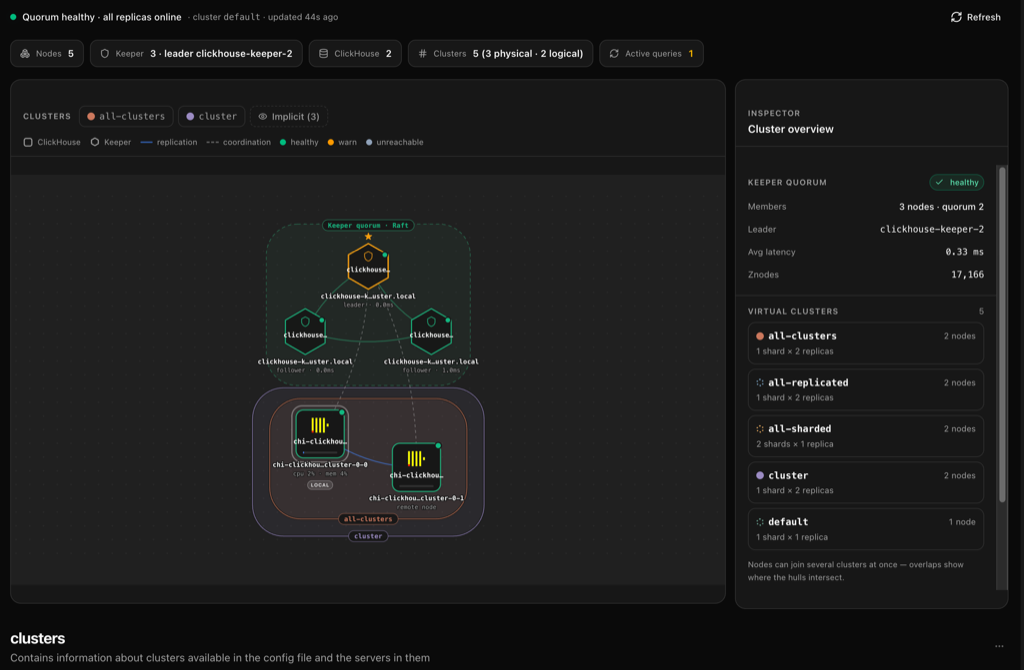This screenshot has height=670, width=1024.
Task: Select the leader keeper hexagon node
Action: pos(368,266)
